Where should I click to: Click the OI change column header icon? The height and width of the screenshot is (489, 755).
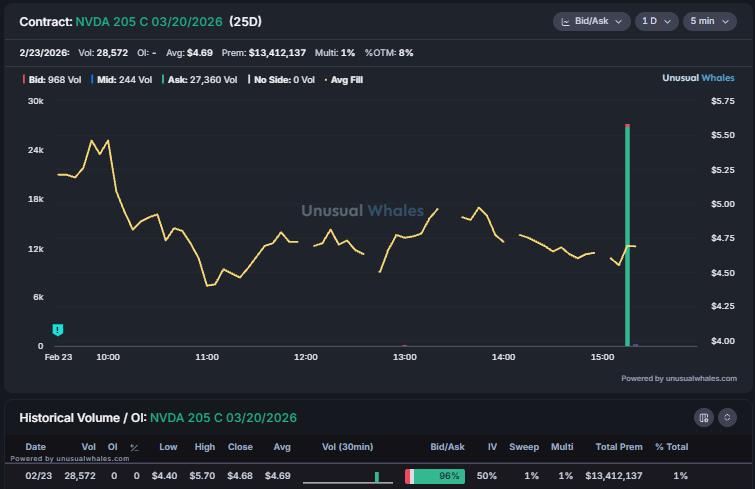click(x=134, y=448)
